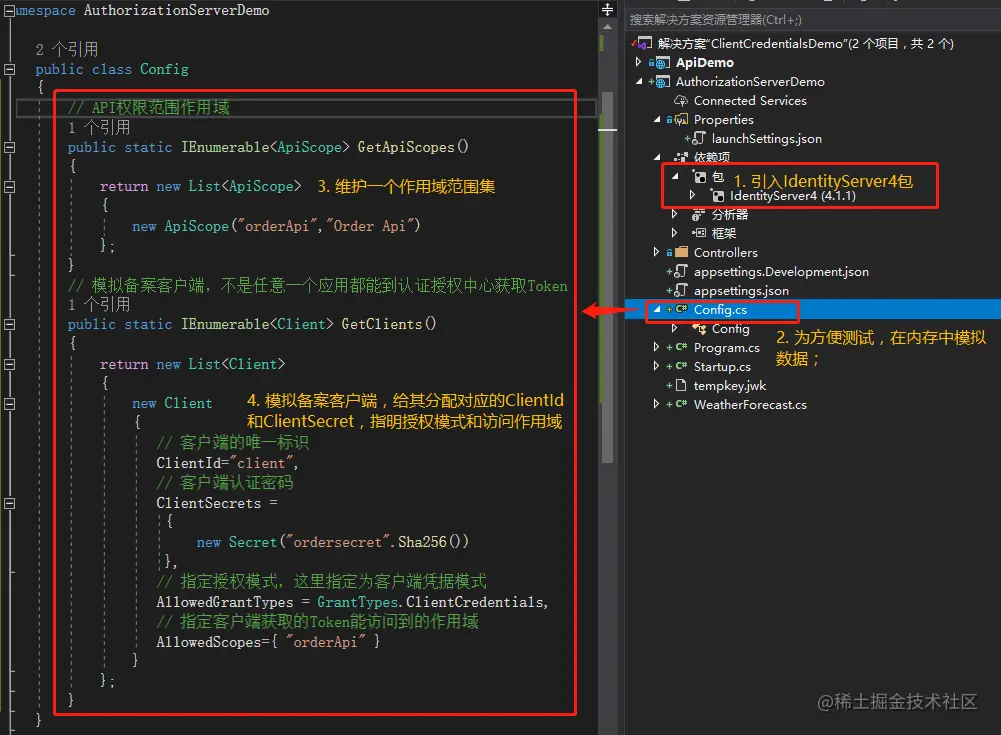
Task: Collapse the return new List<ApiScope> outline
Action: point(9,186)
